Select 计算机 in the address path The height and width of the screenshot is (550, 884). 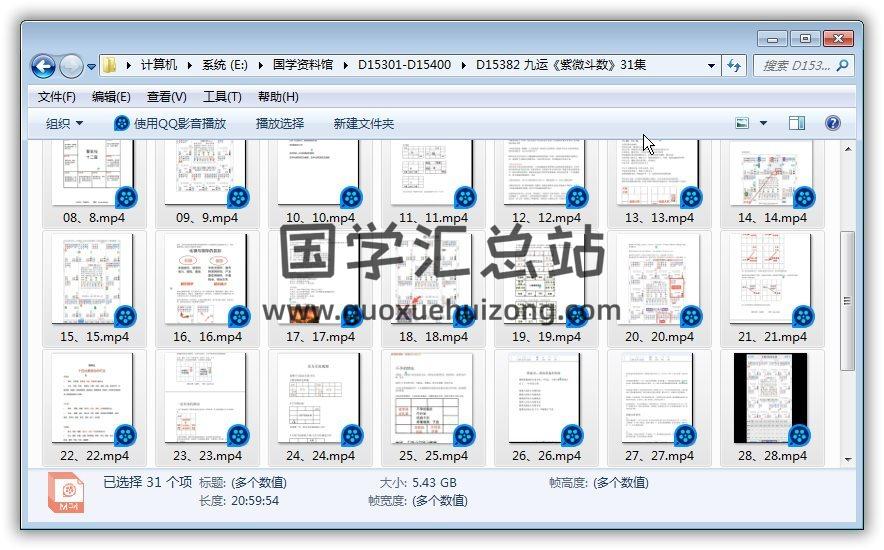tap(159, 65)
